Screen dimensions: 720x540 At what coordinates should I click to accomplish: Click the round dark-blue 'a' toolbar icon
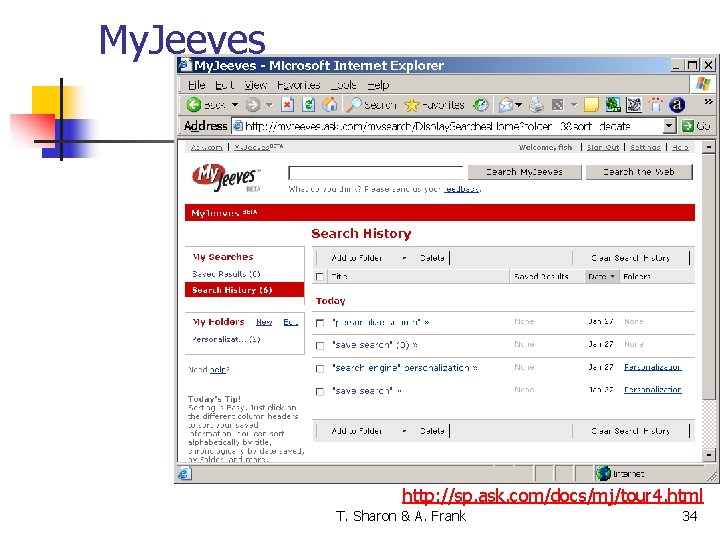click(x=677, y=105)
